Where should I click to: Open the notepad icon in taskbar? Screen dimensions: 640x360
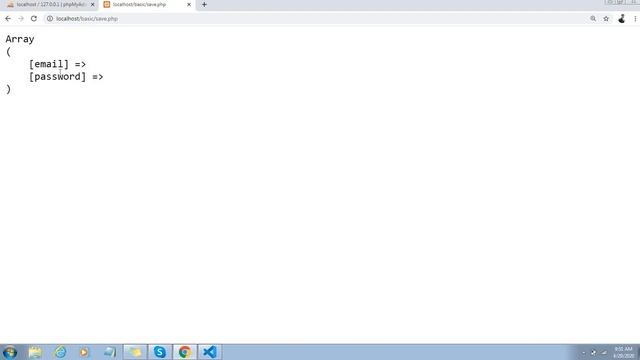coord(36,352)
